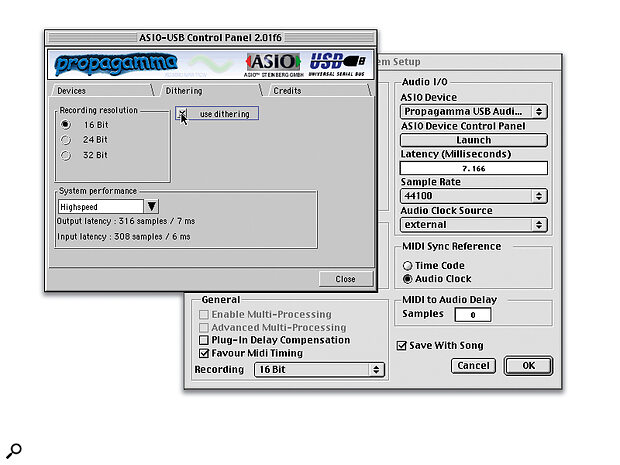Viewport: 620px width, 465px height.
Task: Click the magnifier icon below the image
Action: click(x=14, y=451)
